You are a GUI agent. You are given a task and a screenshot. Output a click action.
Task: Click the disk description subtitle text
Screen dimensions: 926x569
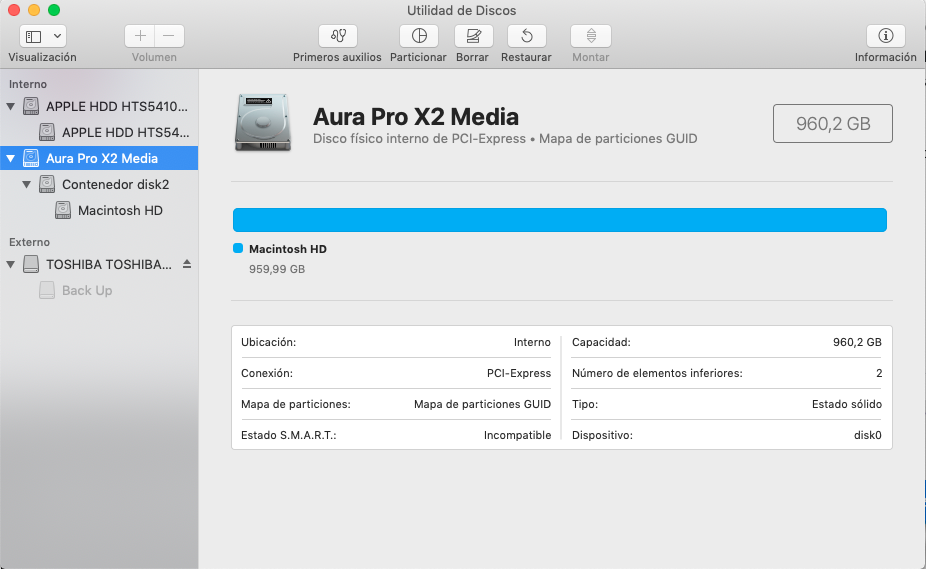pos(505,139)
